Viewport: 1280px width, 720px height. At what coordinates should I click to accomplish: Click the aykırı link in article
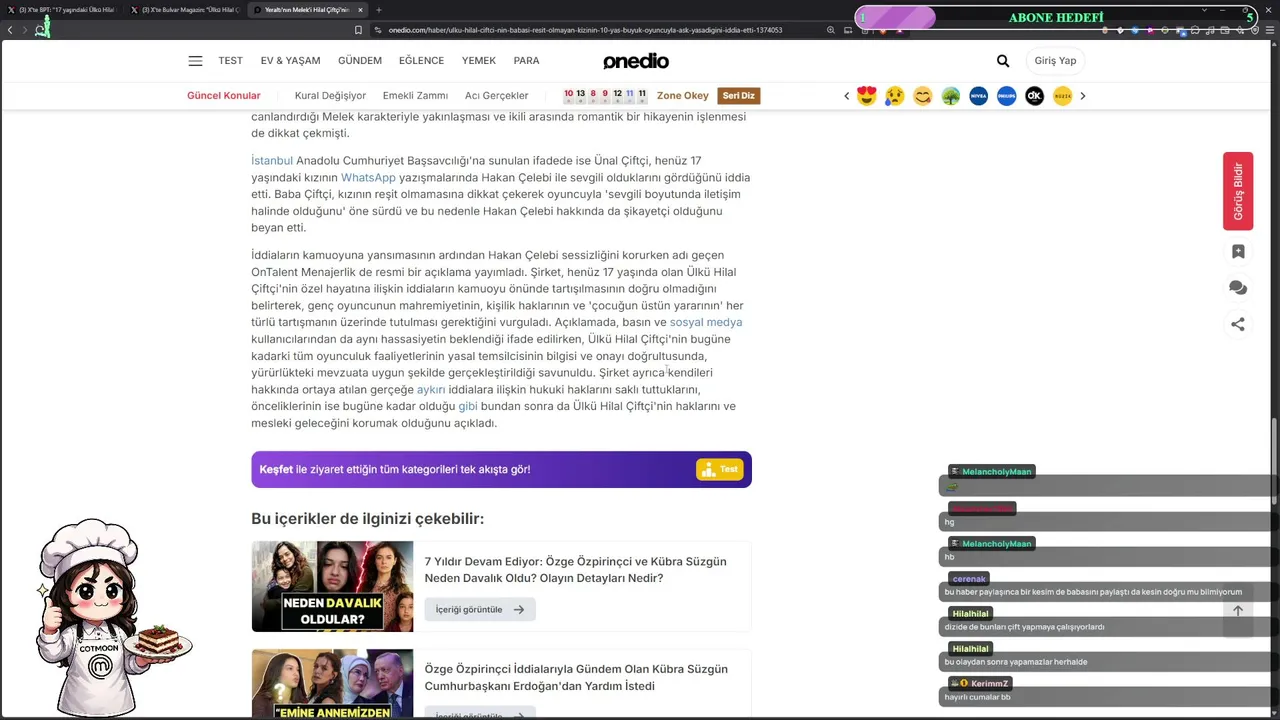click(431, 390)
